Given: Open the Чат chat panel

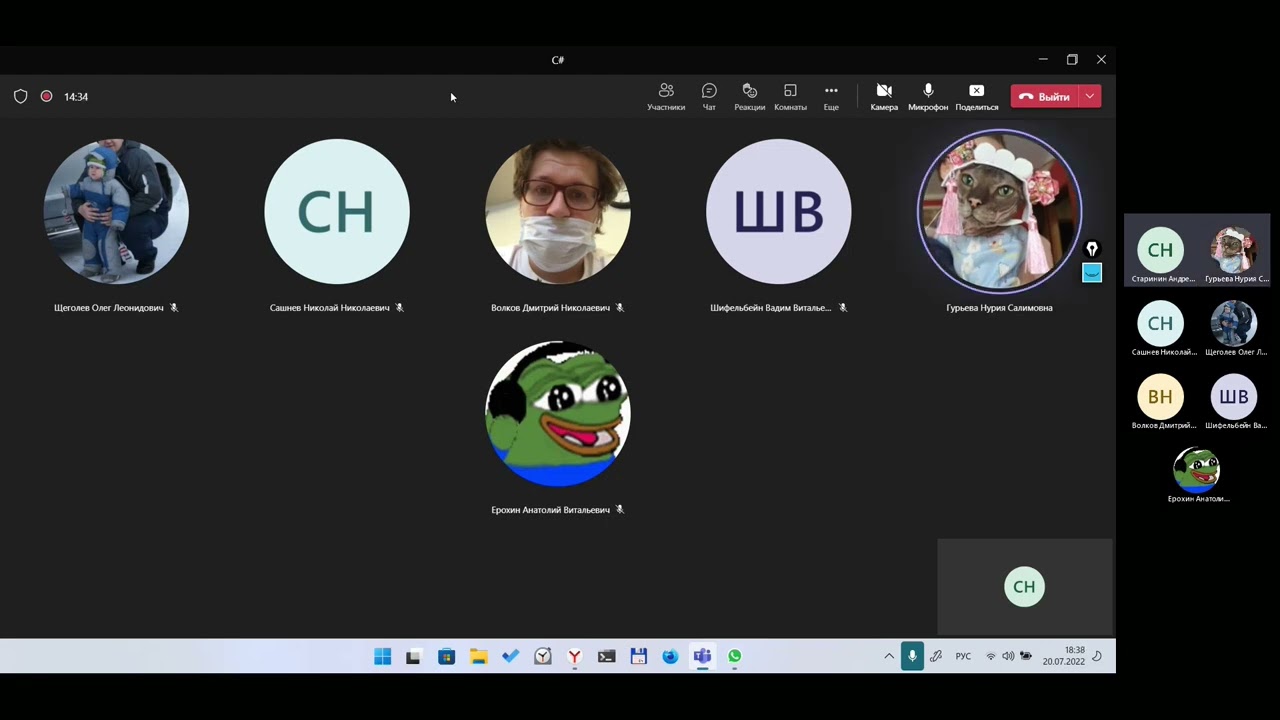Looking at the screenshot, I should pyautogui.click(x=709, y=96).
